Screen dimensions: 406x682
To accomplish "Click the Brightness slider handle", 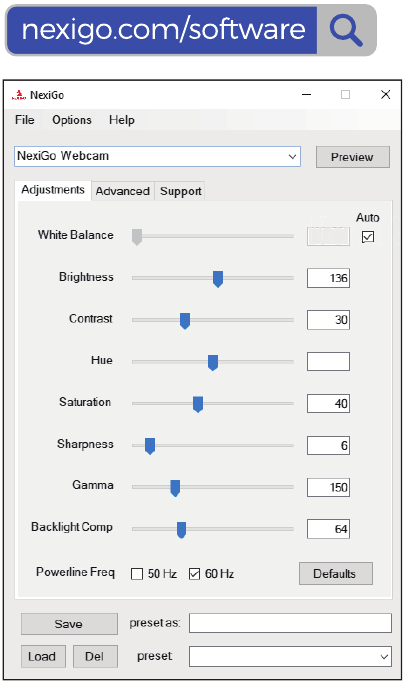I will tap(218, 279).
